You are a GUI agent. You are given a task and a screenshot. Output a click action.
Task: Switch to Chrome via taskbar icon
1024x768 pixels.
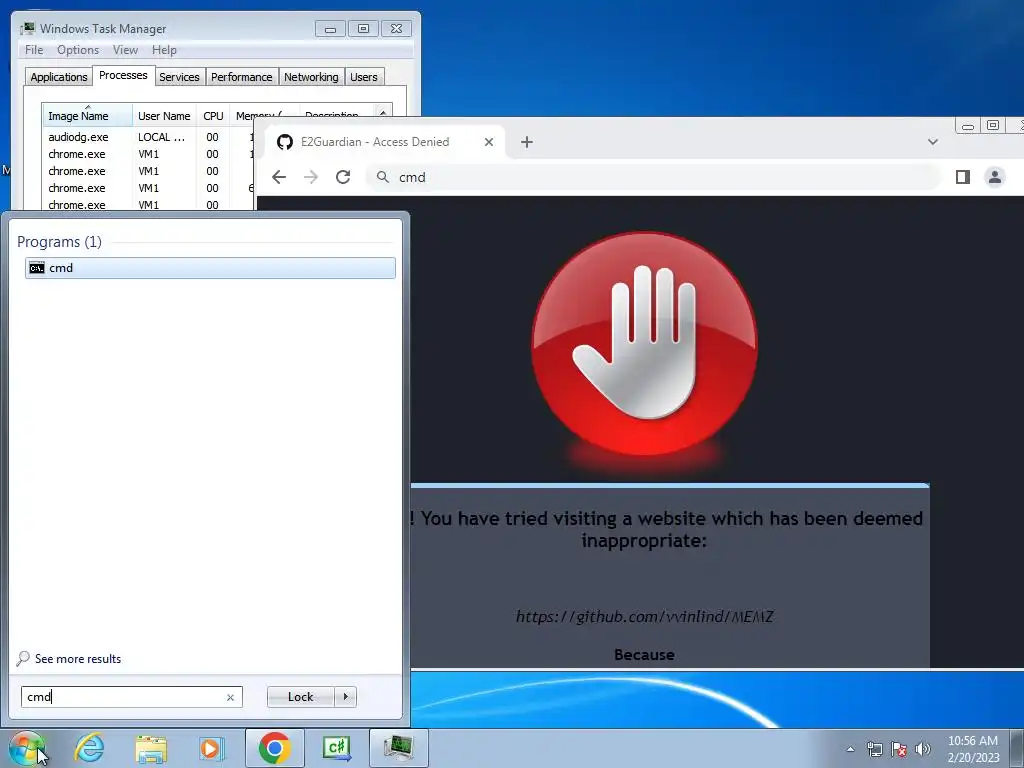pyautogui.click(x=274, y=748)
